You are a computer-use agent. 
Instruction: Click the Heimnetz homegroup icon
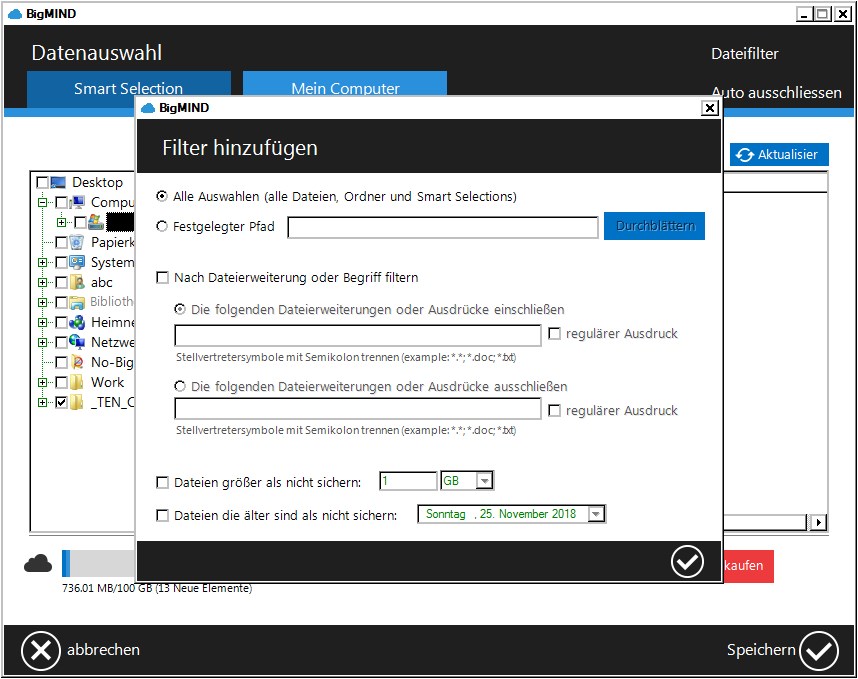pos(77,322)
